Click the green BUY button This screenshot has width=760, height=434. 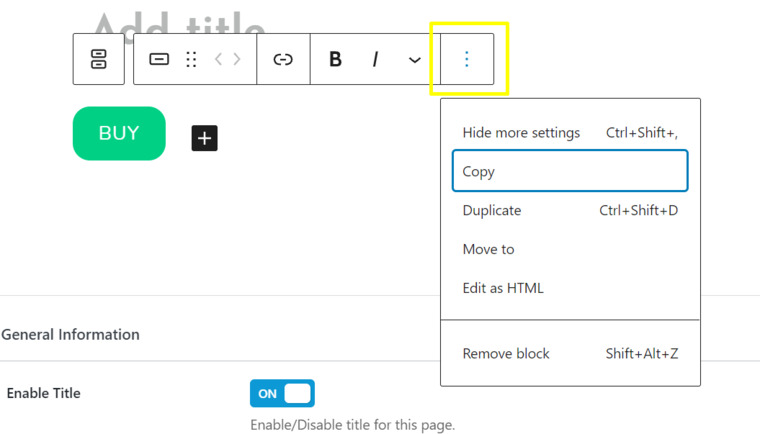coord(119,133)
